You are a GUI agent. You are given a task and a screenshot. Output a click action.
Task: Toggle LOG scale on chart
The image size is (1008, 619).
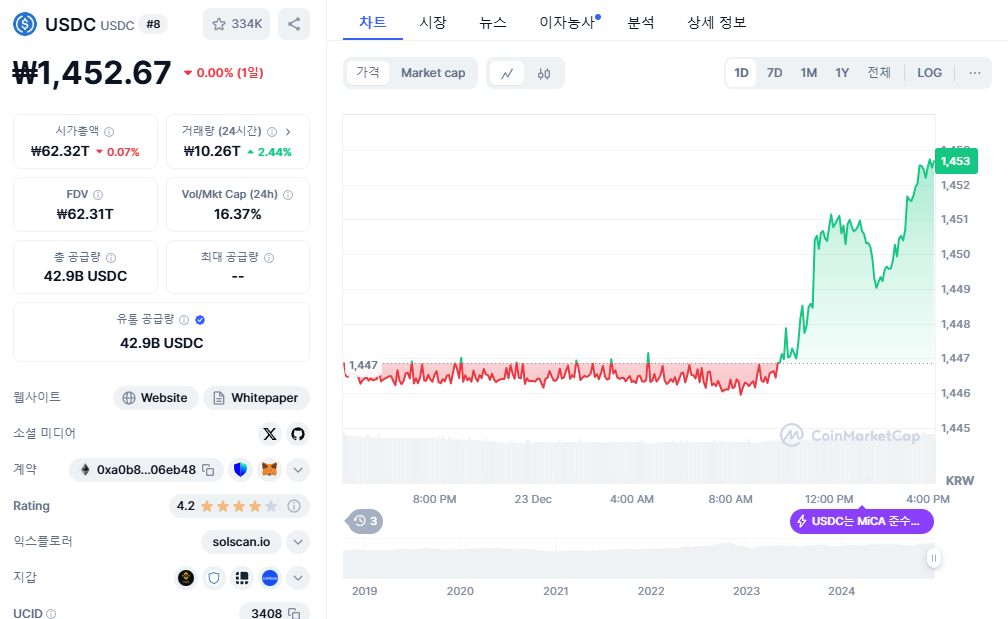[x=930, y=73]
